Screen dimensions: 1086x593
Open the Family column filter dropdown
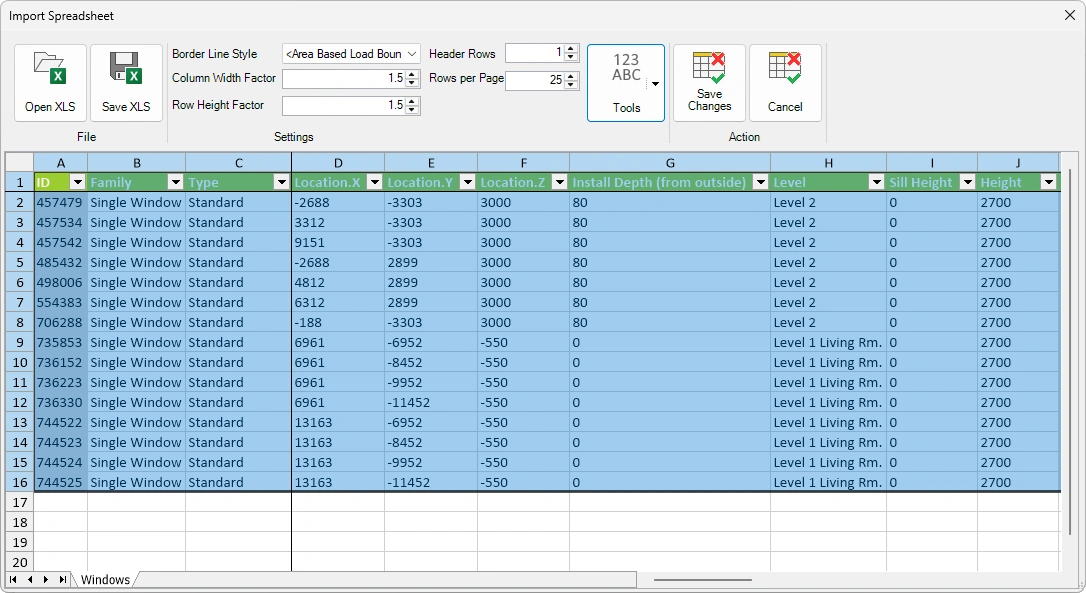pyautogui.click(x=176, y=182)
